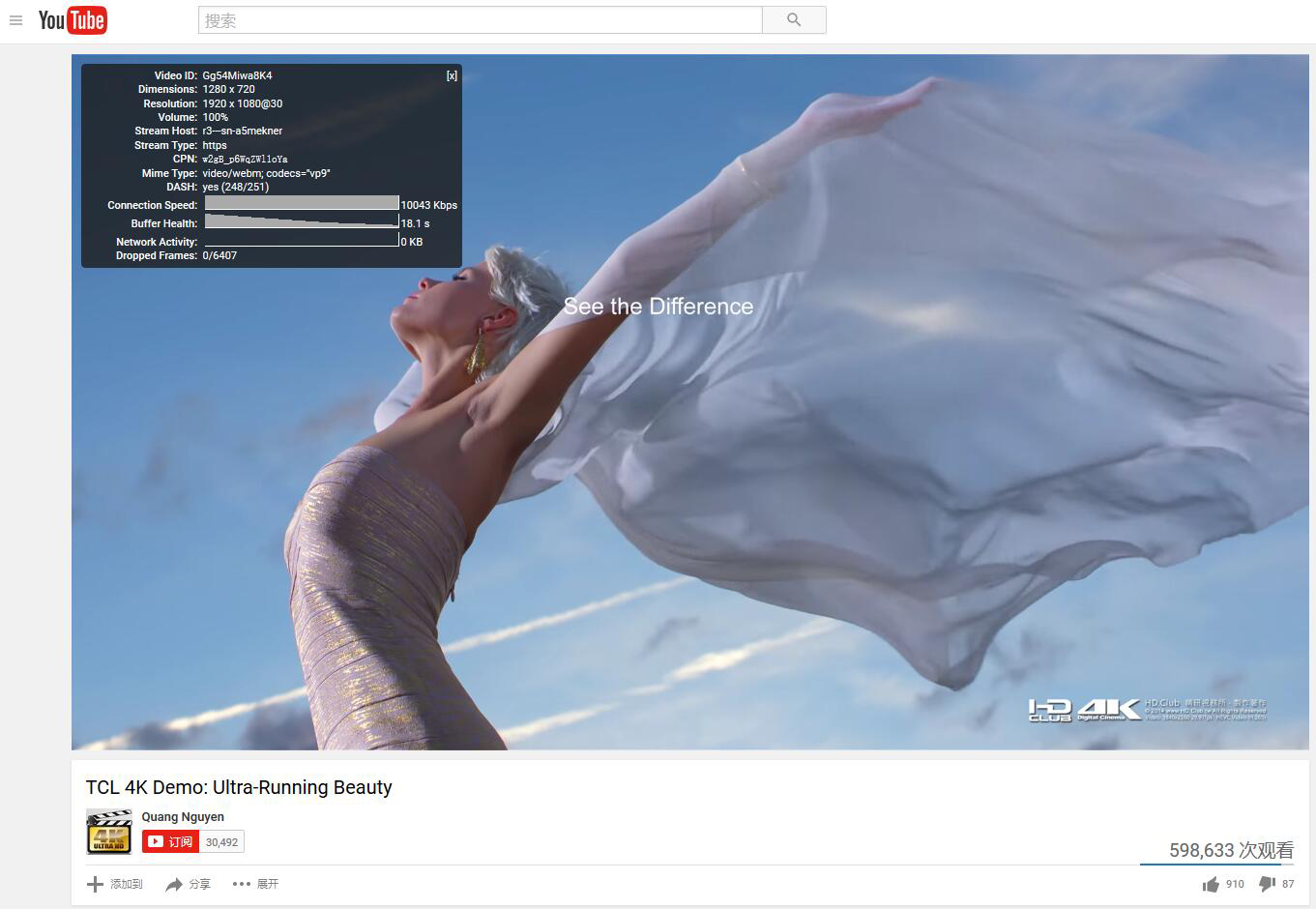Open the 4K Ultra HD channel avatar
Viewport: 1316px width, 909px height.
(x=109, y=832)
